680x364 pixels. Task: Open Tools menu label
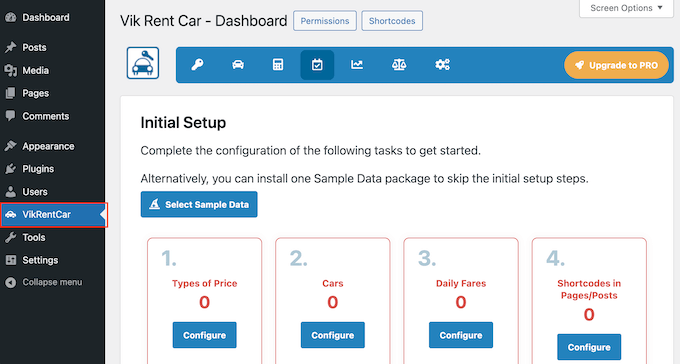coord(34,237)
